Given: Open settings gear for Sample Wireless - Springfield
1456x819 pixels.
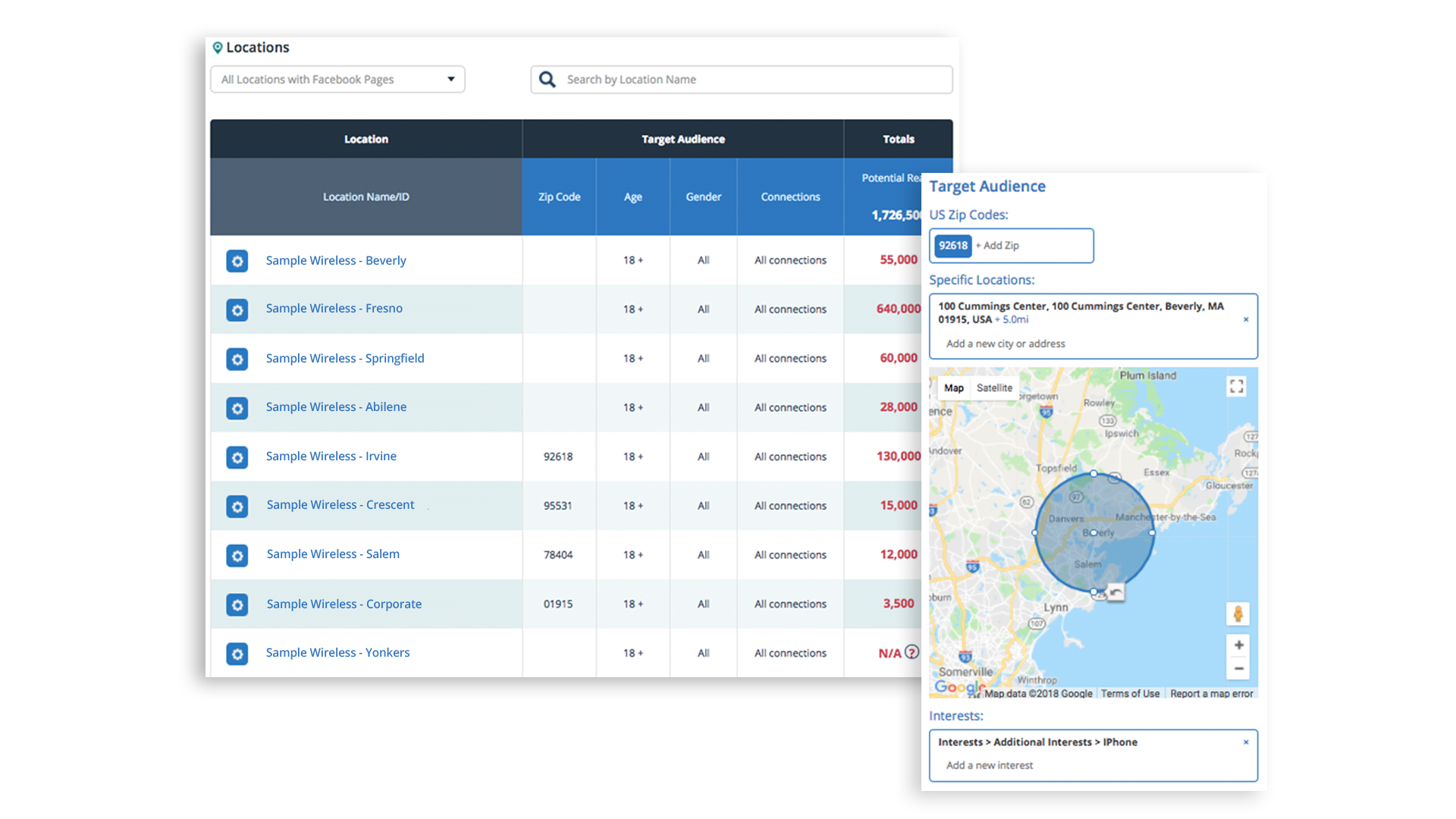Looking at the screenshot, I should pyautogui.click(x=237, y=359).
